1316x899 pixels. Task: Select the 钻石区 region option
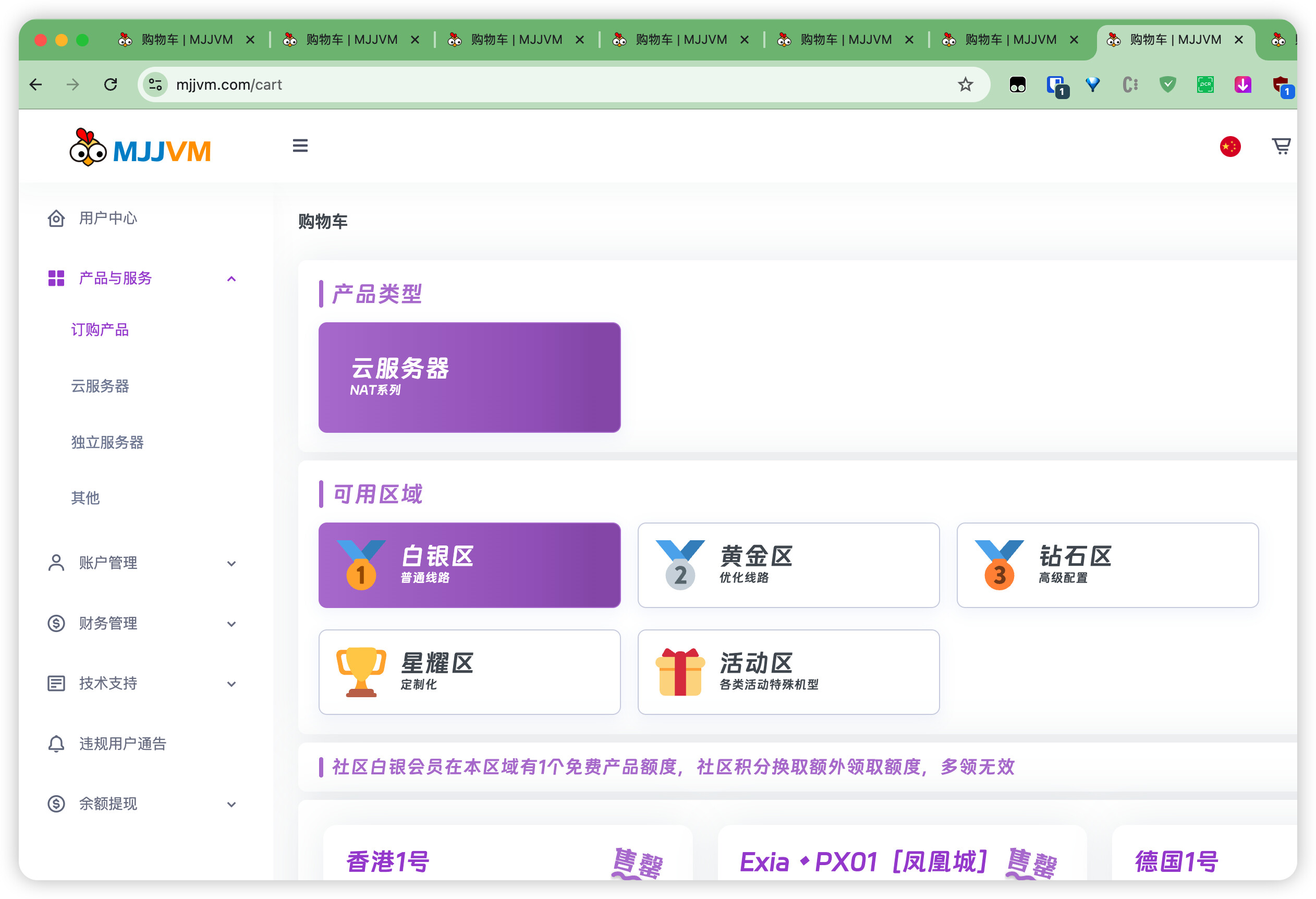(x=1107, y=565)
